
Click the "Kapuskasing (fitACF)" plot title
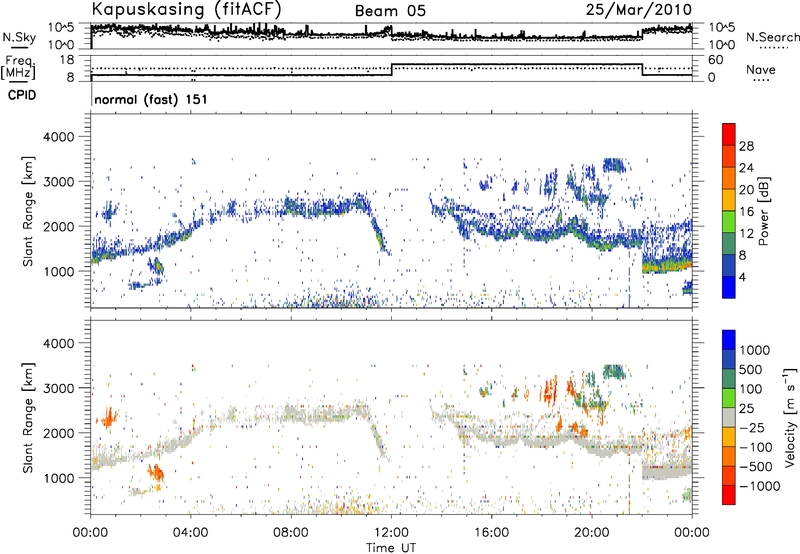(x=186, y=9)
